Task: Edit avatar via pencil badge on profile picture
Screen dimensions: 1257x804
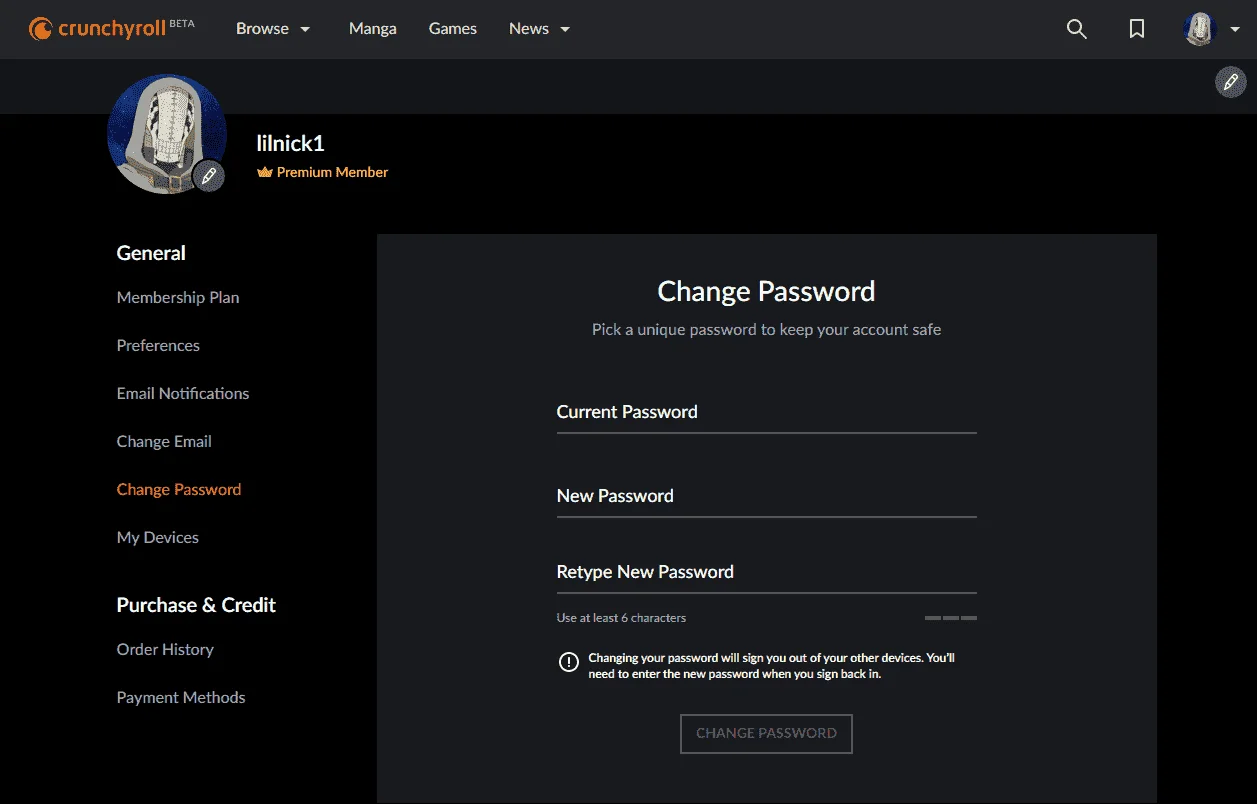Action: click(208, 176)
